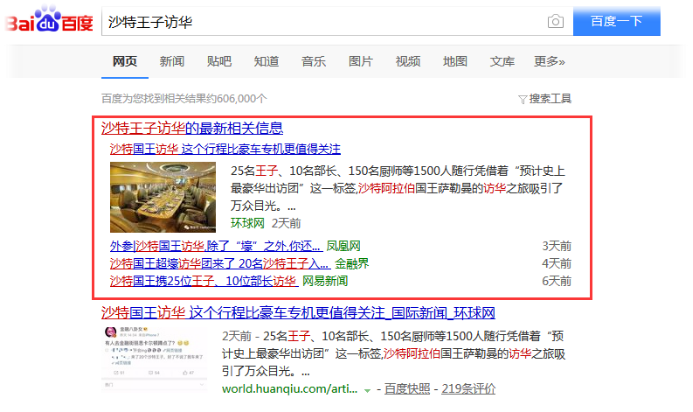Expand the 更多 dropdown menu

[549, 62]
